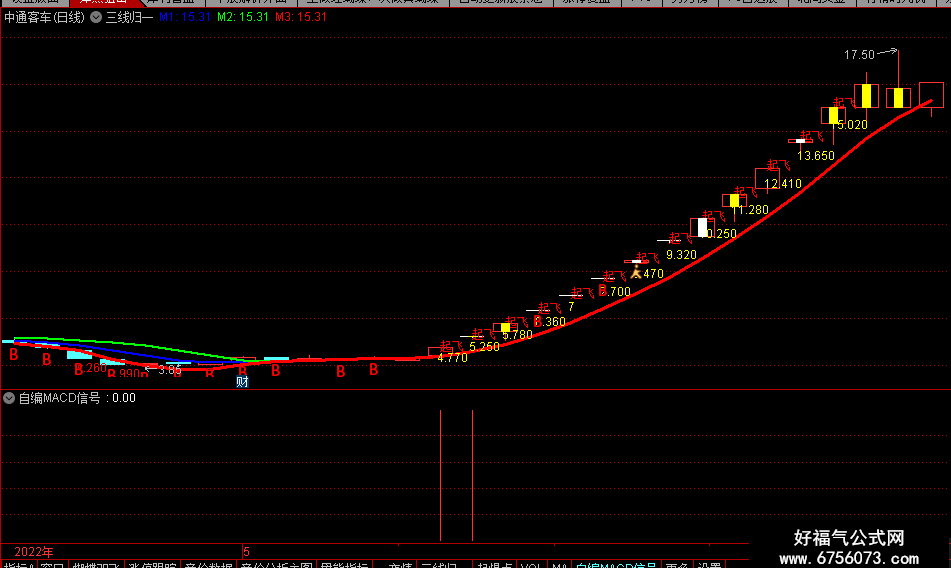The image size is (951, 568).
Task: Open the 三线归一 indicator settings circle icon
Action: (96, 17)
